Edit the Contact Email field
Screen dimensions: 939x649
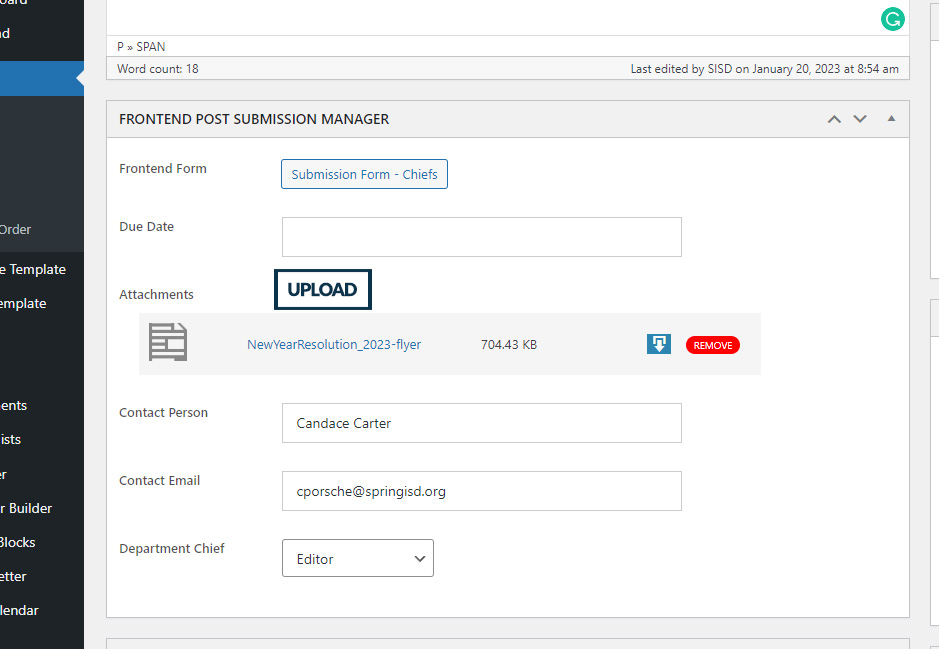[481, 491]
